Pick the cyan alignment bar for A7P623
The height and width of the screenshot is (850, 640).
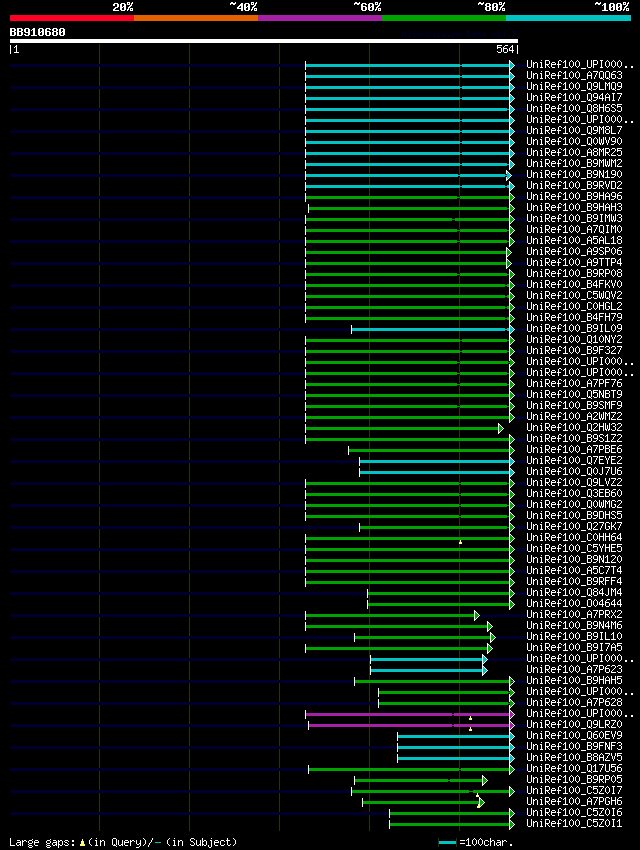point(427,671)
